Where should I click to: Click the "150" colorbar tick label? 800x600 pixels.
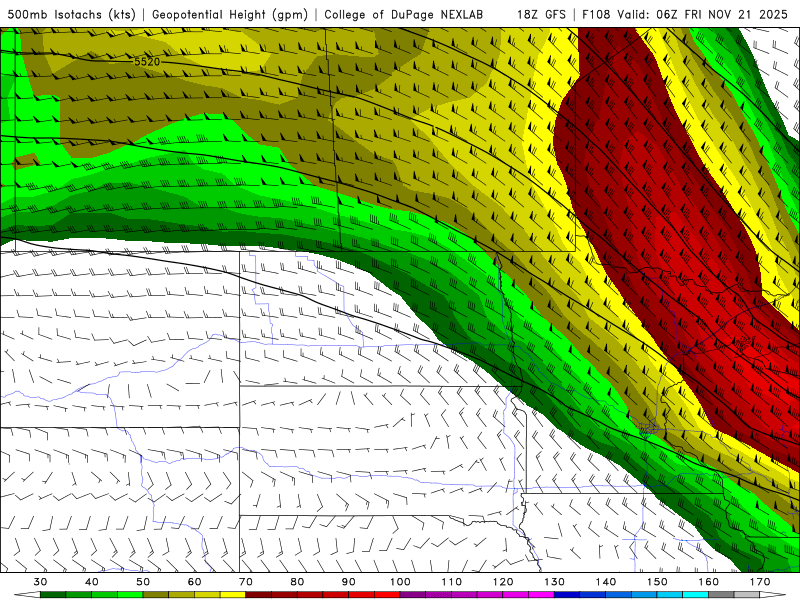pyautogui.click(x=657, y=582)
